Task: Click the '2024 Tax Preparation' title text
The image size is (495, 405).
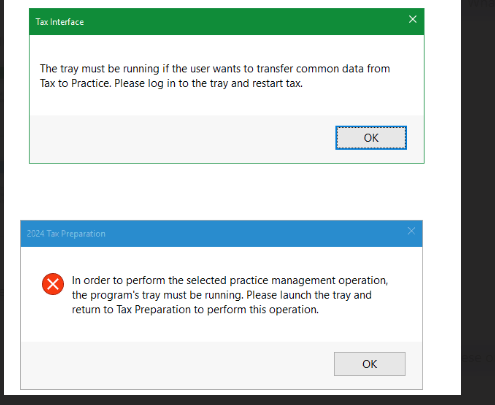Action: (x=66, y=234)
